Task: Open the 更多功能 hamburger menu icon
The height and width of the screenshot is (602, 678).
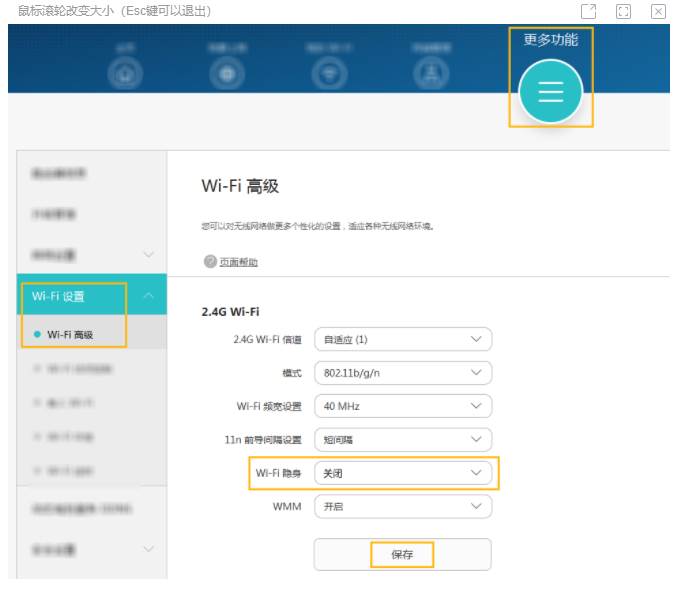Action: (551, 93)
